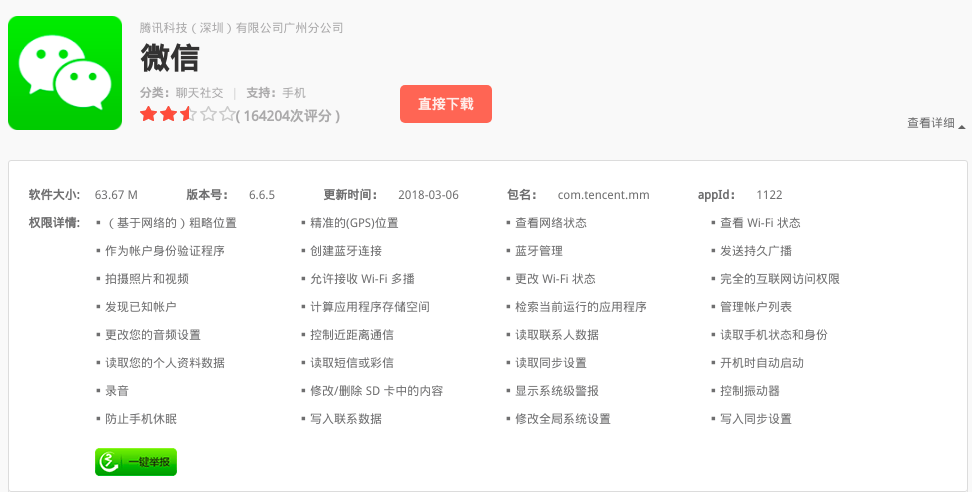Click permission 蓝牙管理
Viewport: 972px width, 492px height.
tap(539, 251)
